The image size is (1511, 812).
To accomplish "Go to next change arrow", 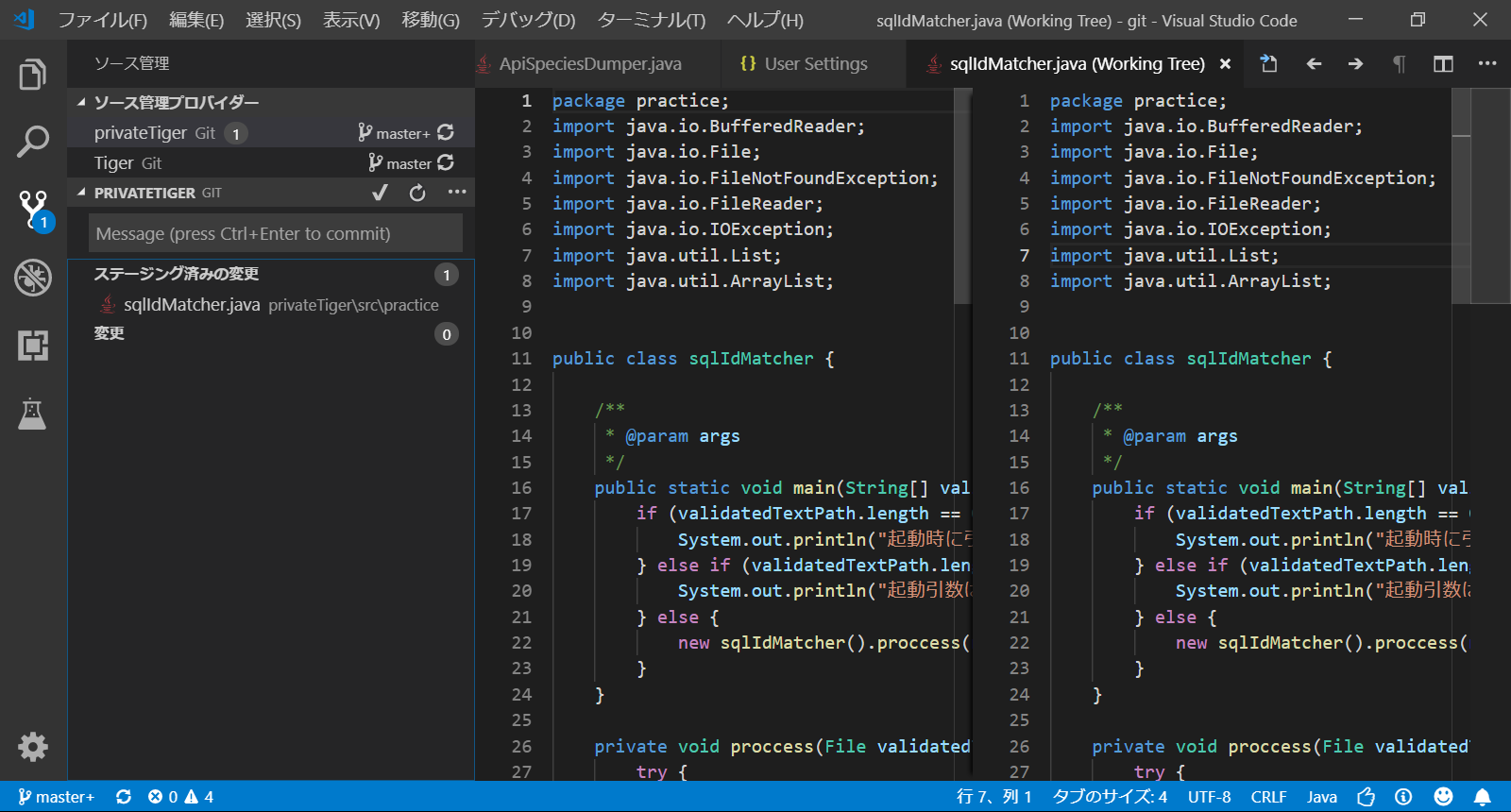I will pyautogui.click(x=1355, y=63).
